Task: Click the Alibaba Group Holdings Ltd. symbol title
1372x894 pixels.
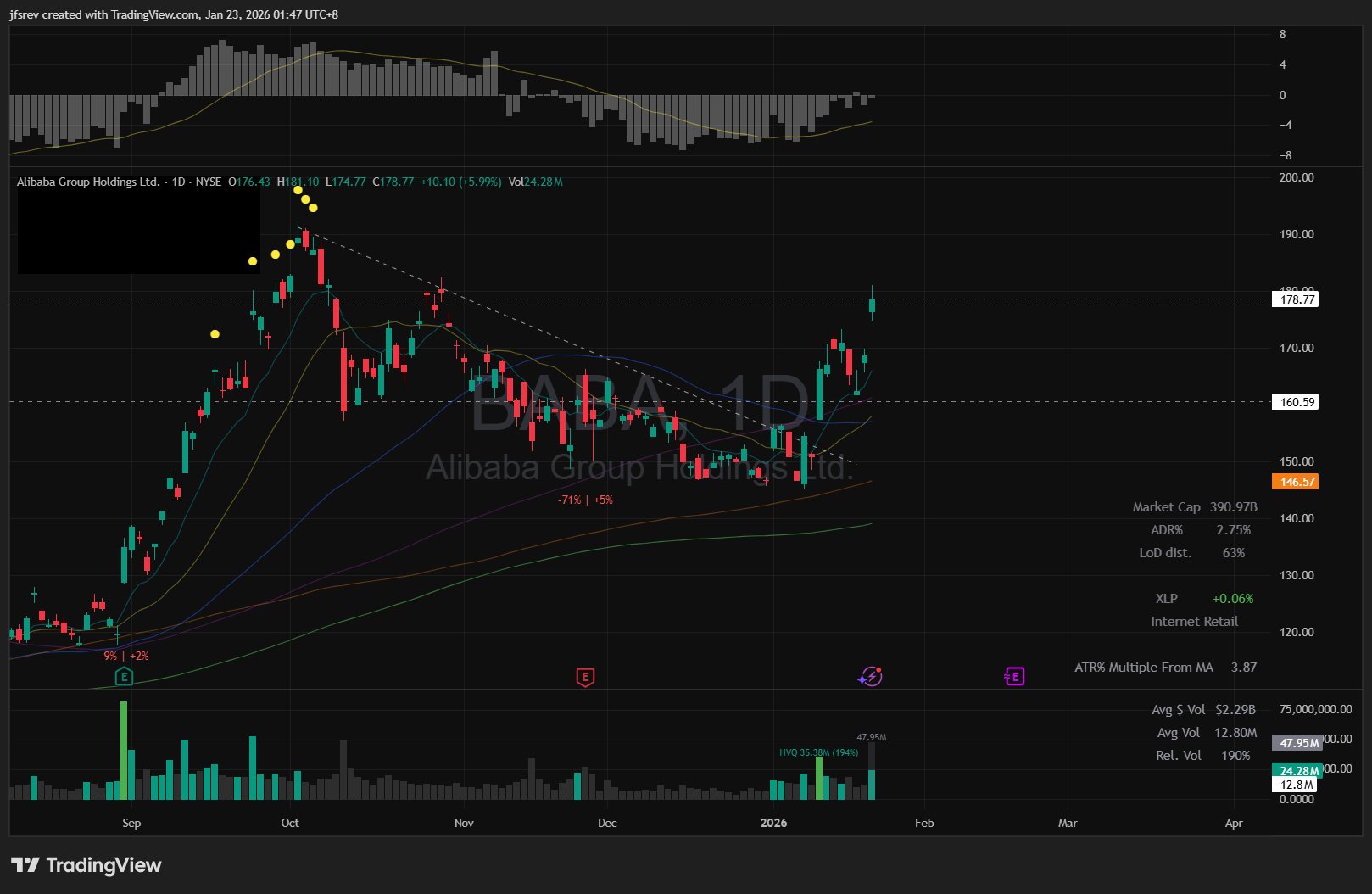Action: coord(88,182)
